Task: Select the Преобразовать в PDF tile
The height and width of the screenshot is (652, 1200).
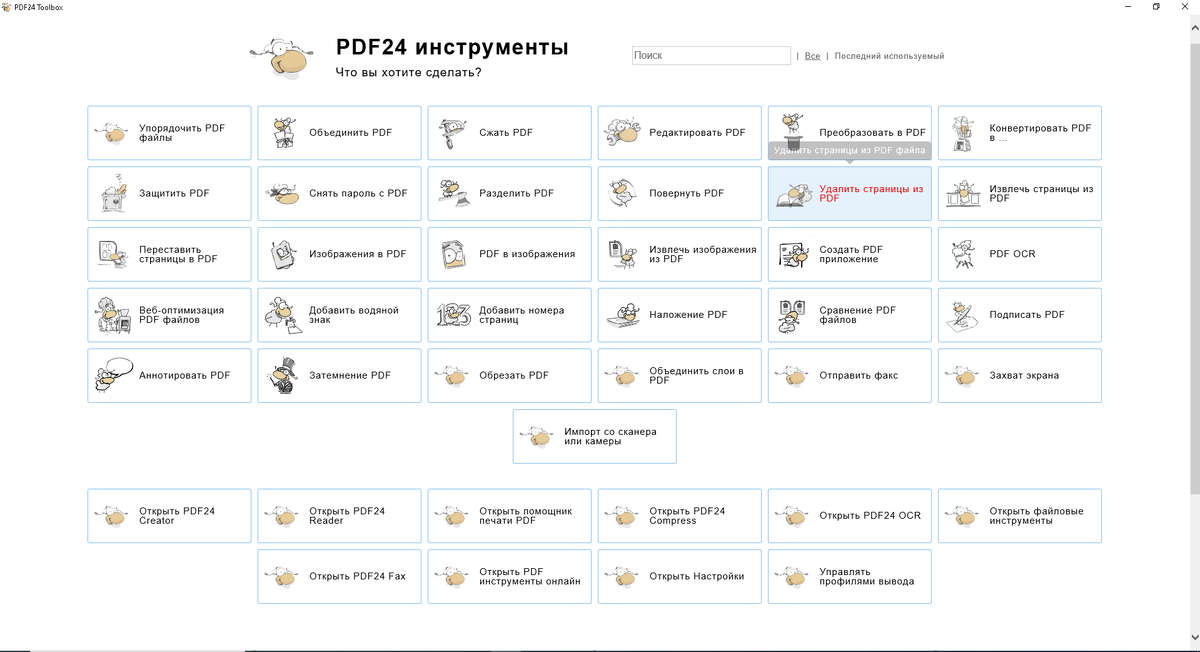Action: tap(849, 133)
